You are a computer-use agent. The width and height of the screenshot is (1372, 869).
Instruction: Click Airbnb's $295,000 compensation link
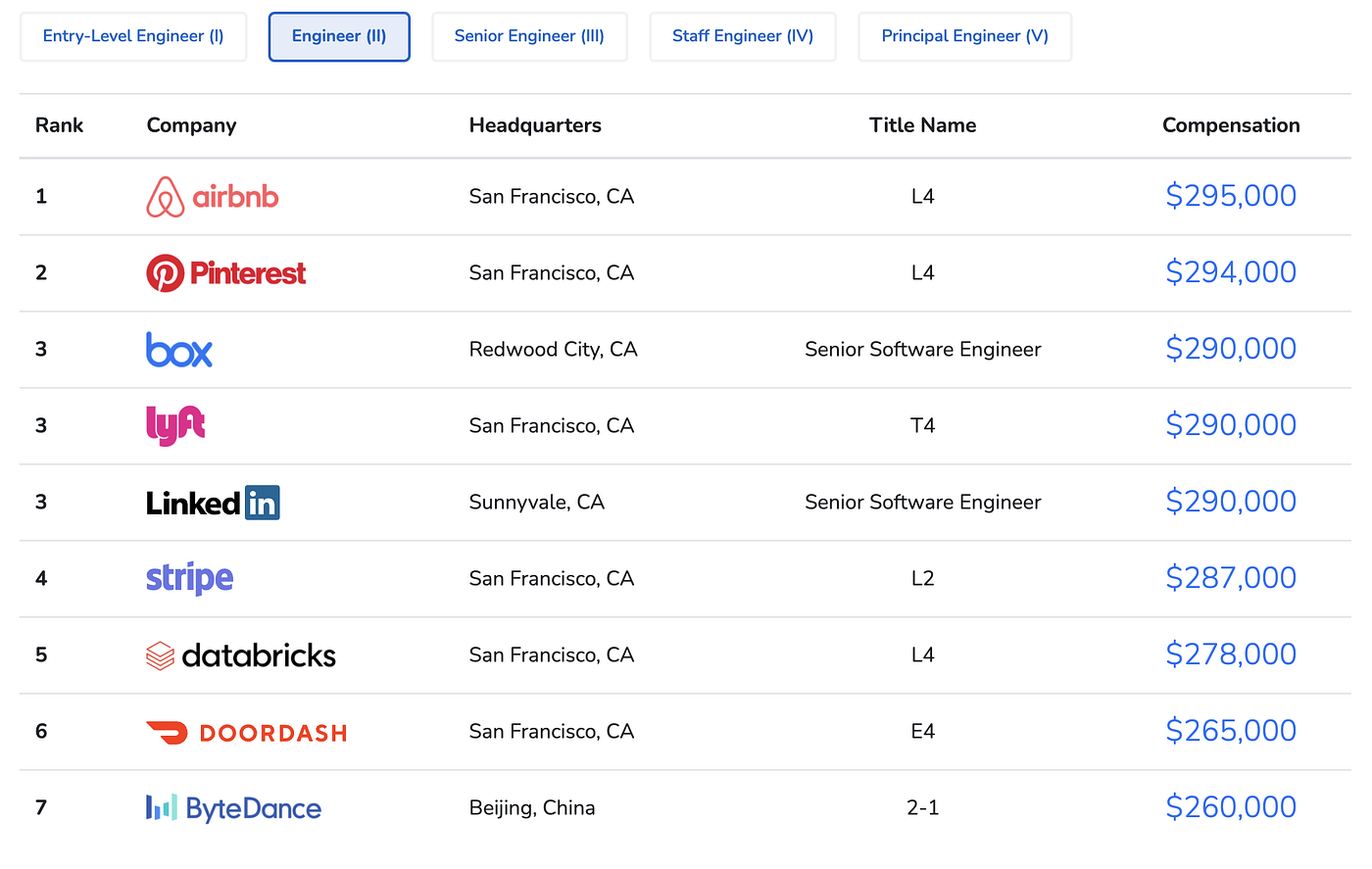click(1231, 196)
